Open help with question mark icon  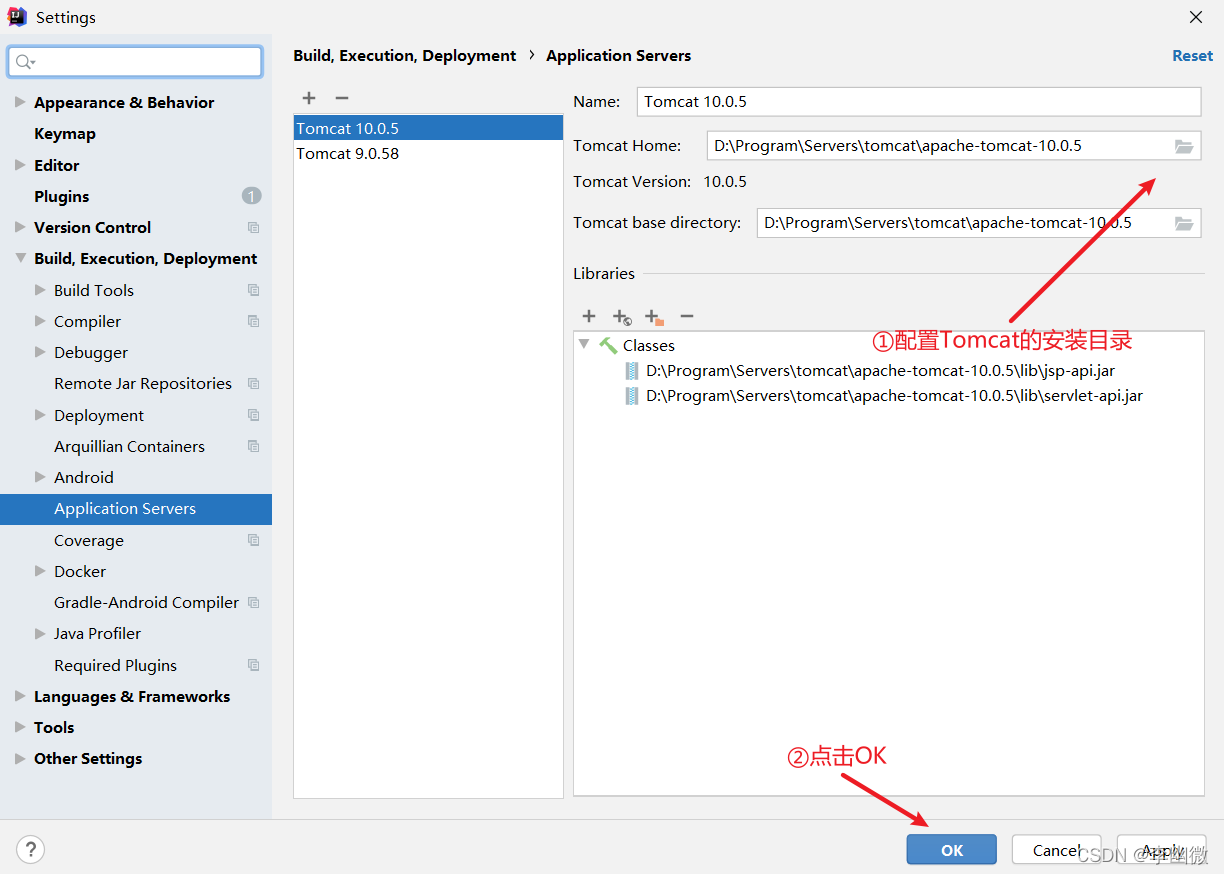pos(31,849)
